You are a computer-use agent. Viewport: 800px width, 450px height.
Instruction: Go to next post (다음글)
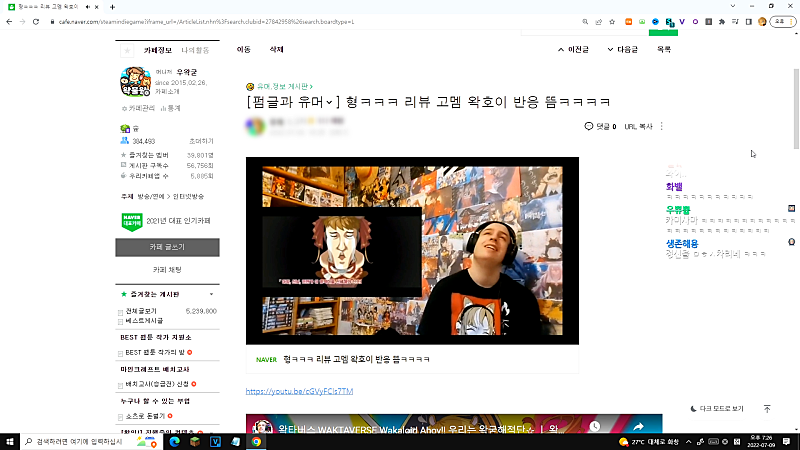pyautogui.click(x=622, y=49)
